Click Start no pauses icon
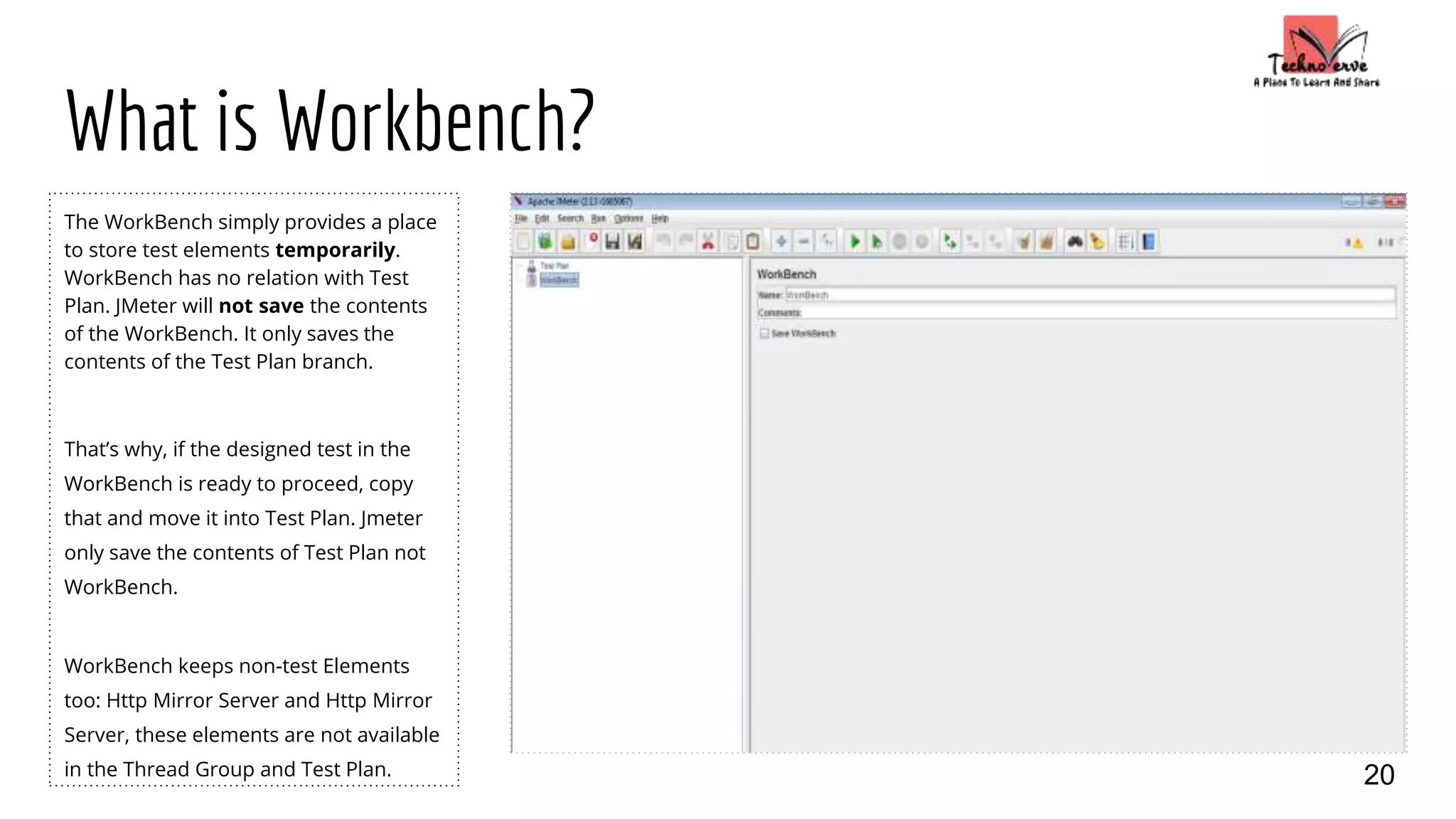This screenshot has width=1456, height=819. click(x=877, y=242)
